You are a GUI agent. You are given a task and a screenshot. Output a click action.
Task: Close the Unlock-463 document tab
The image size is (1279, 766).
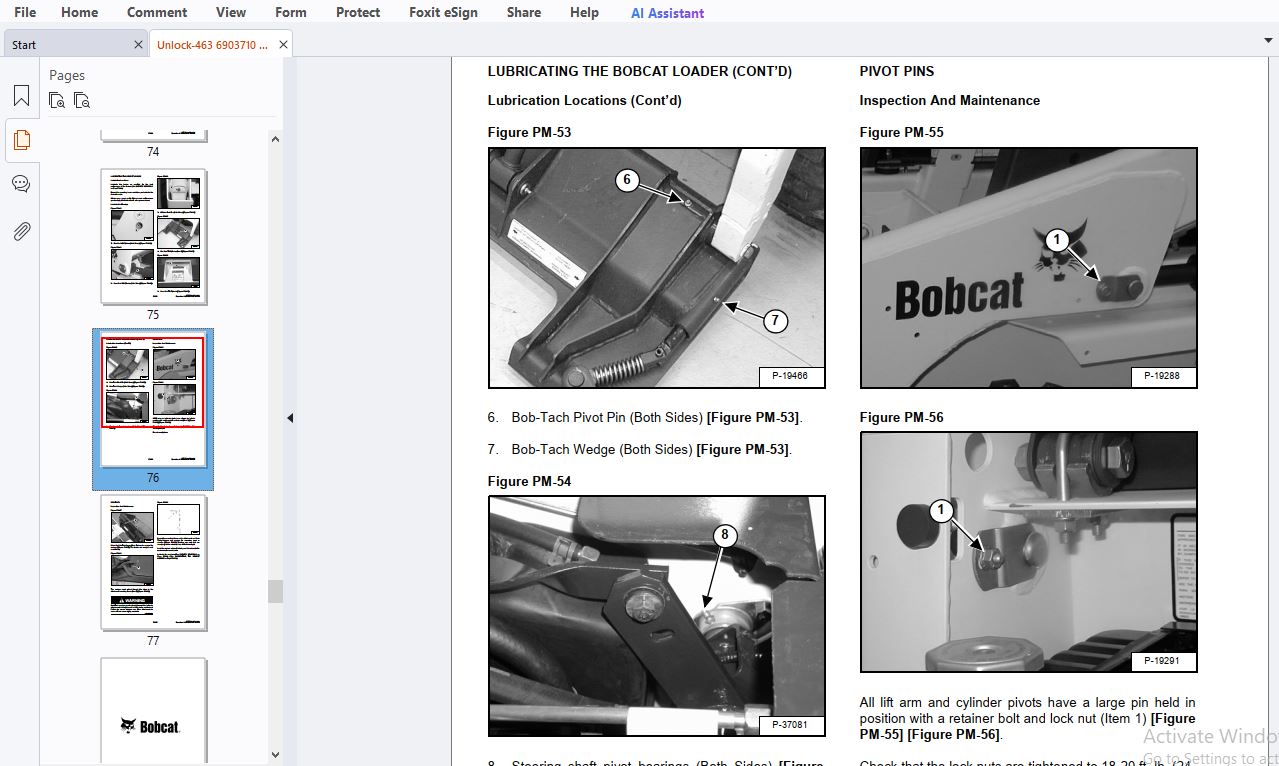point(283,45)
